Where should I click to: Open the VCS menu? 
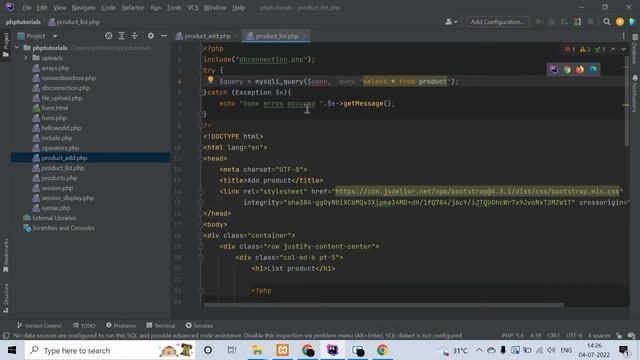click(x=193, y=8)
